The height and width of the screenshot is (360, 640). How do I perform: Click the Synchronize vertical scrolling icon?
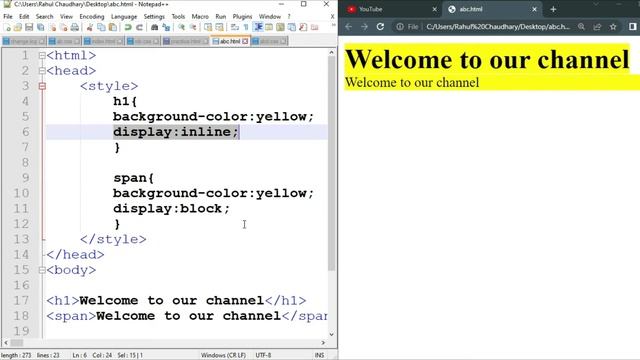coord(208,27)
